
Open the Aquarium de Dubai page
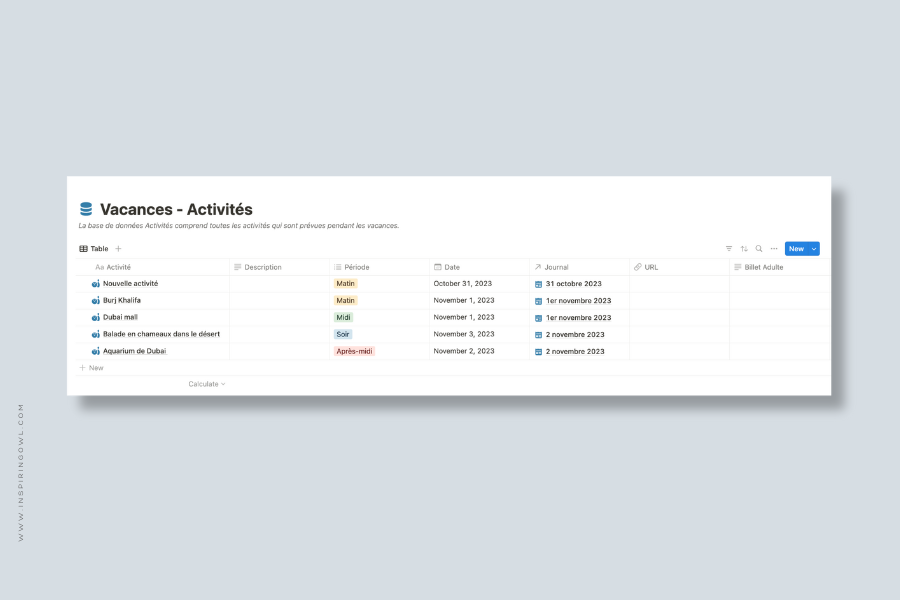134,351
